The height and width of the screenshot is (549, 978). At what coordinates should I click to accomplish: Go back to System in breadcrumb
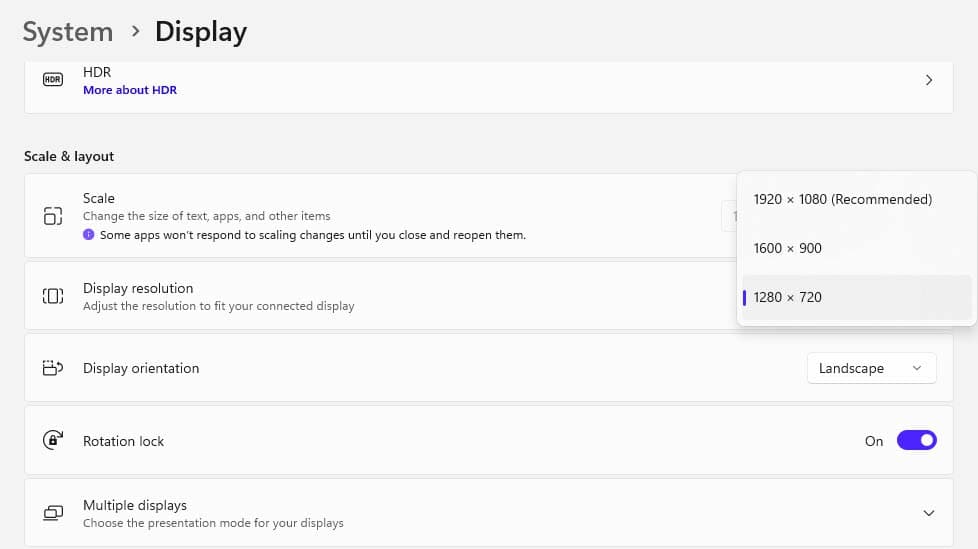coord(67,32)
